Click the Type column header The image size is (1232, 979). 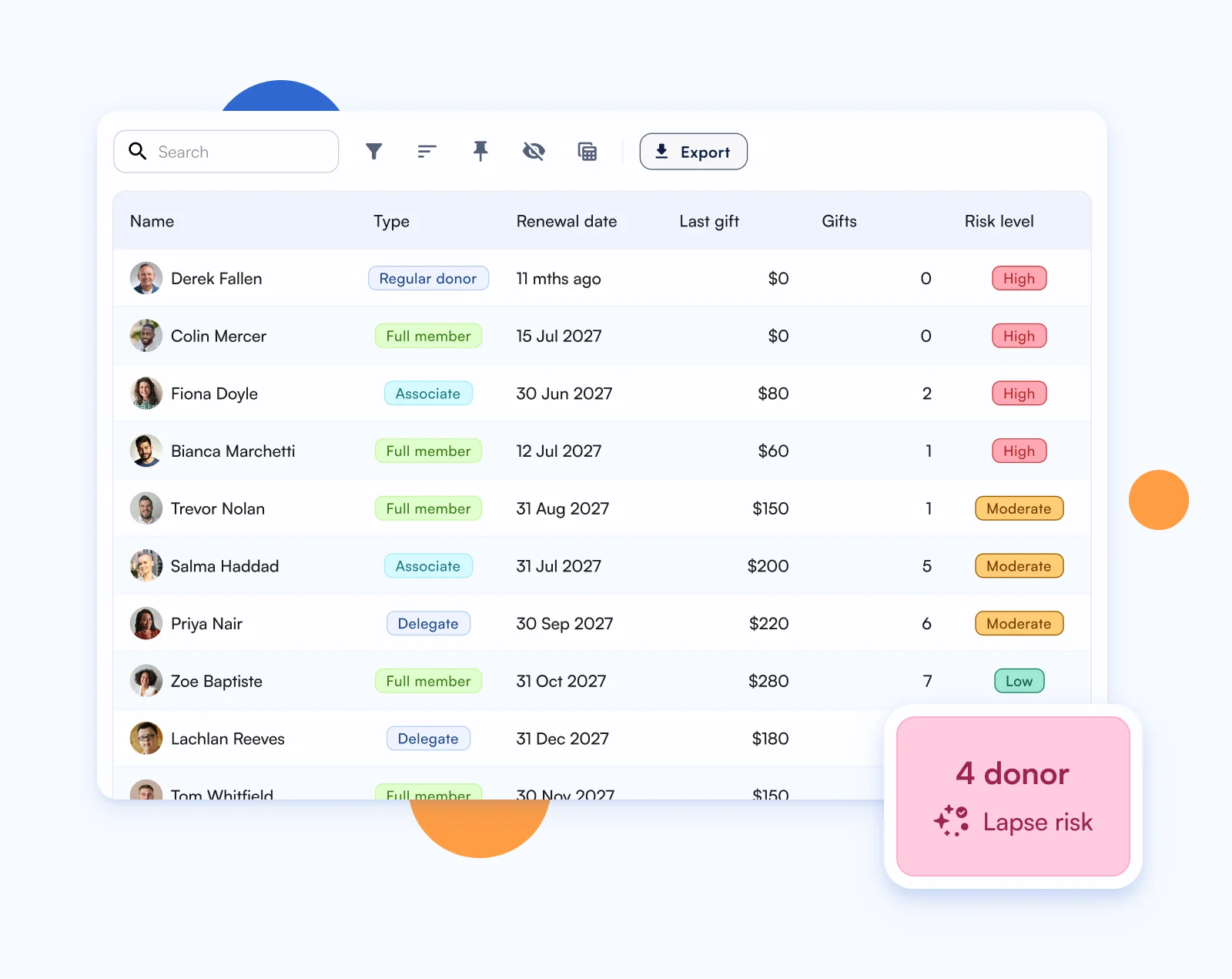pos(391,222)
